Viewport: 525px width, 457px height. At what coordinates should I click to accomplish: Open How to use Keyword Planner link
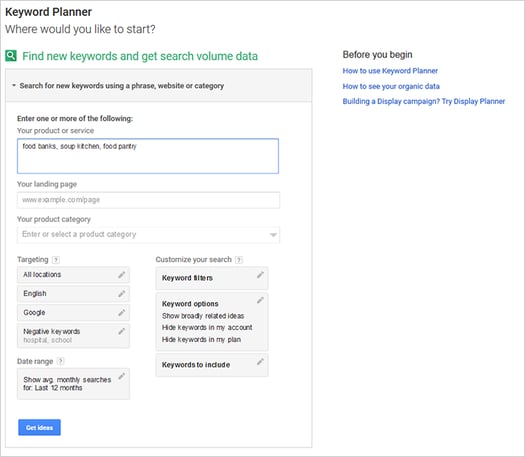390,71
